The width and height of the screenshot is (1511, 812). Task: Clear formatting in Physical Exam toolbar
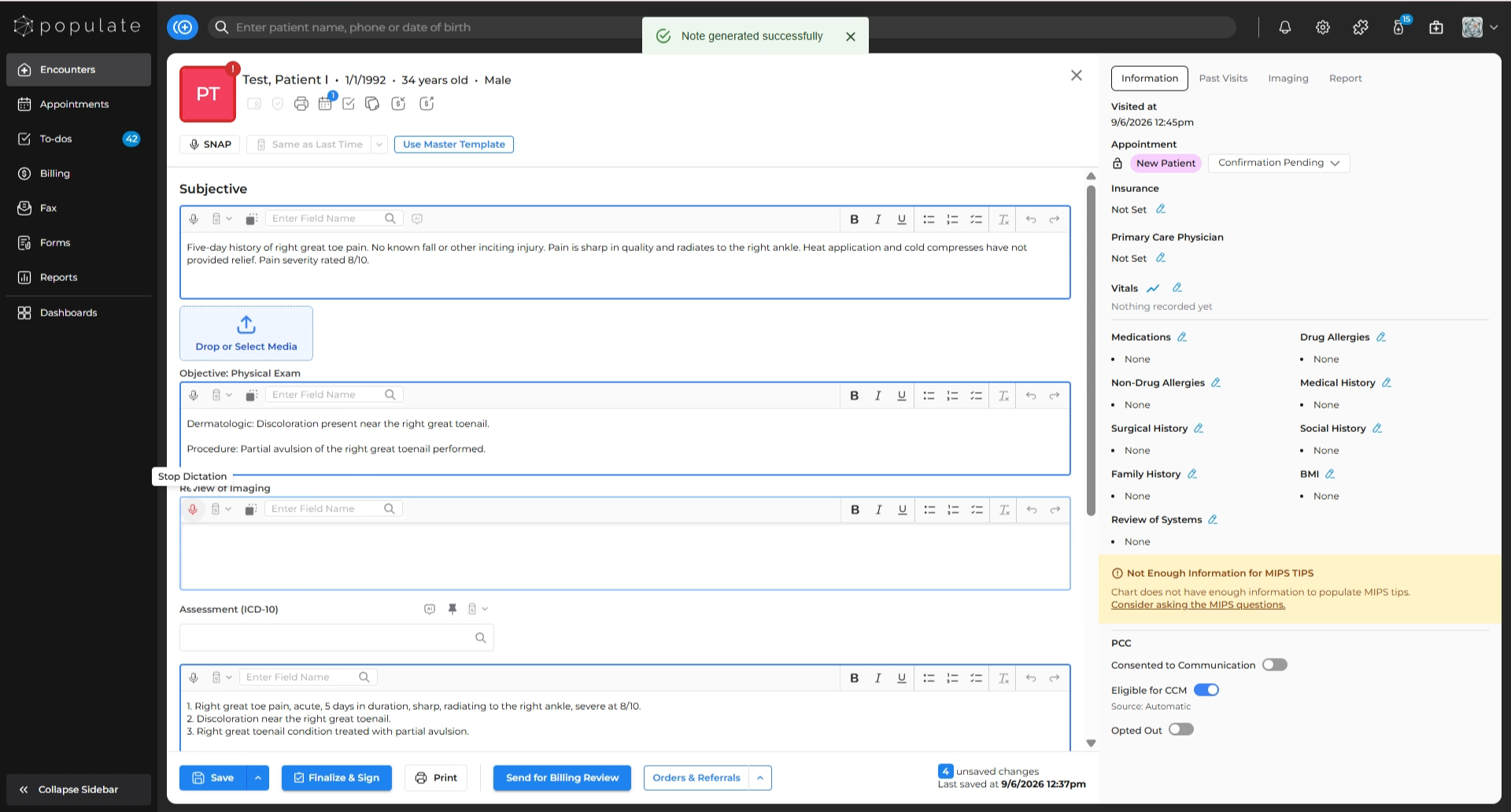1003,396
